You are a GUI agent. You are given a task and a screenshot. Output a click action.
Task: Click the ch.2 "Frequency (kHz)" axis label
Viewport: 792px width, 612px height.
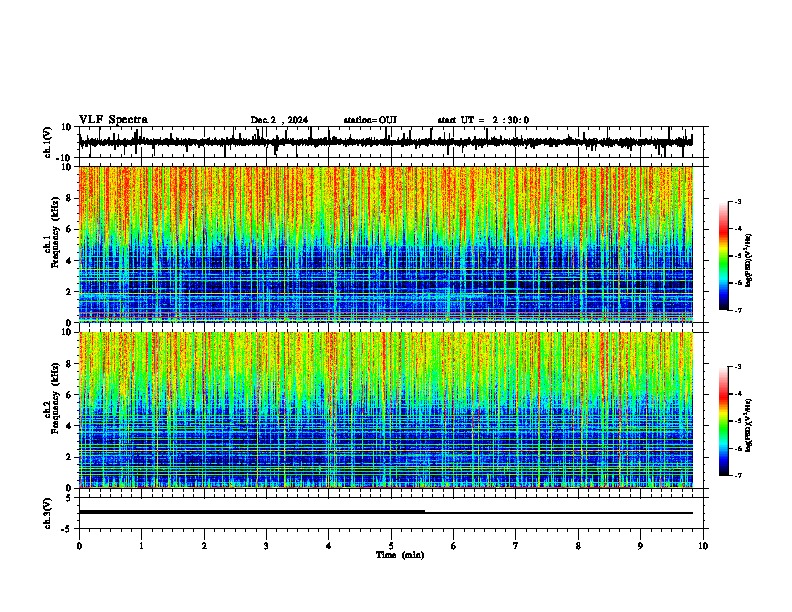tap(55, 398)
